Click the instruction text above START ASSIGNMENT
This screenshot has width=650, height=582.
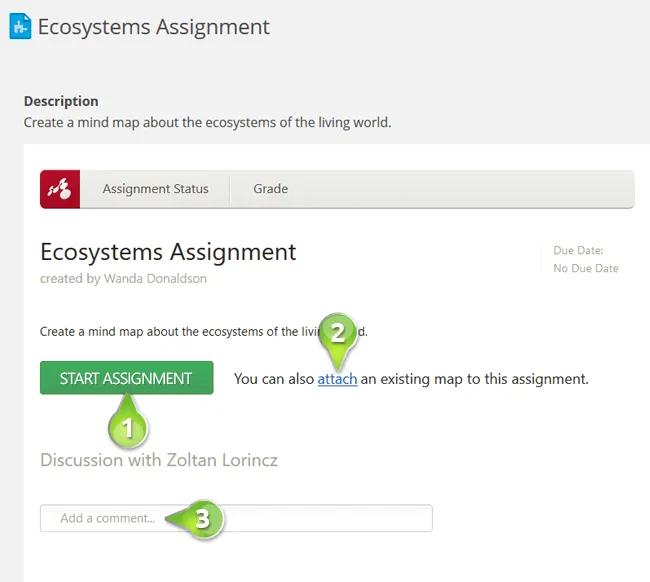[x=175, y=331]
